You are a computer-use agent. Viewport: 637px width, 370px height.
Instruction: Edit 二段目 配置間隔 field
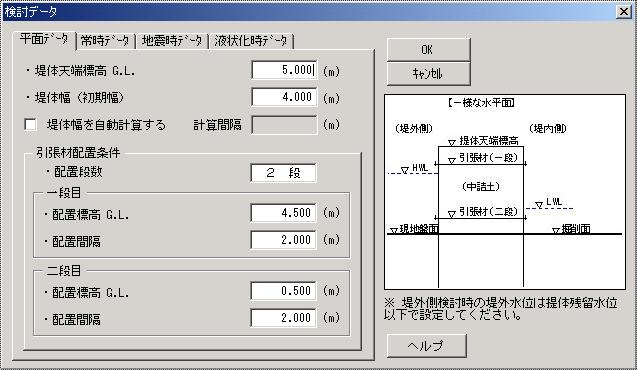coord(283,318)
